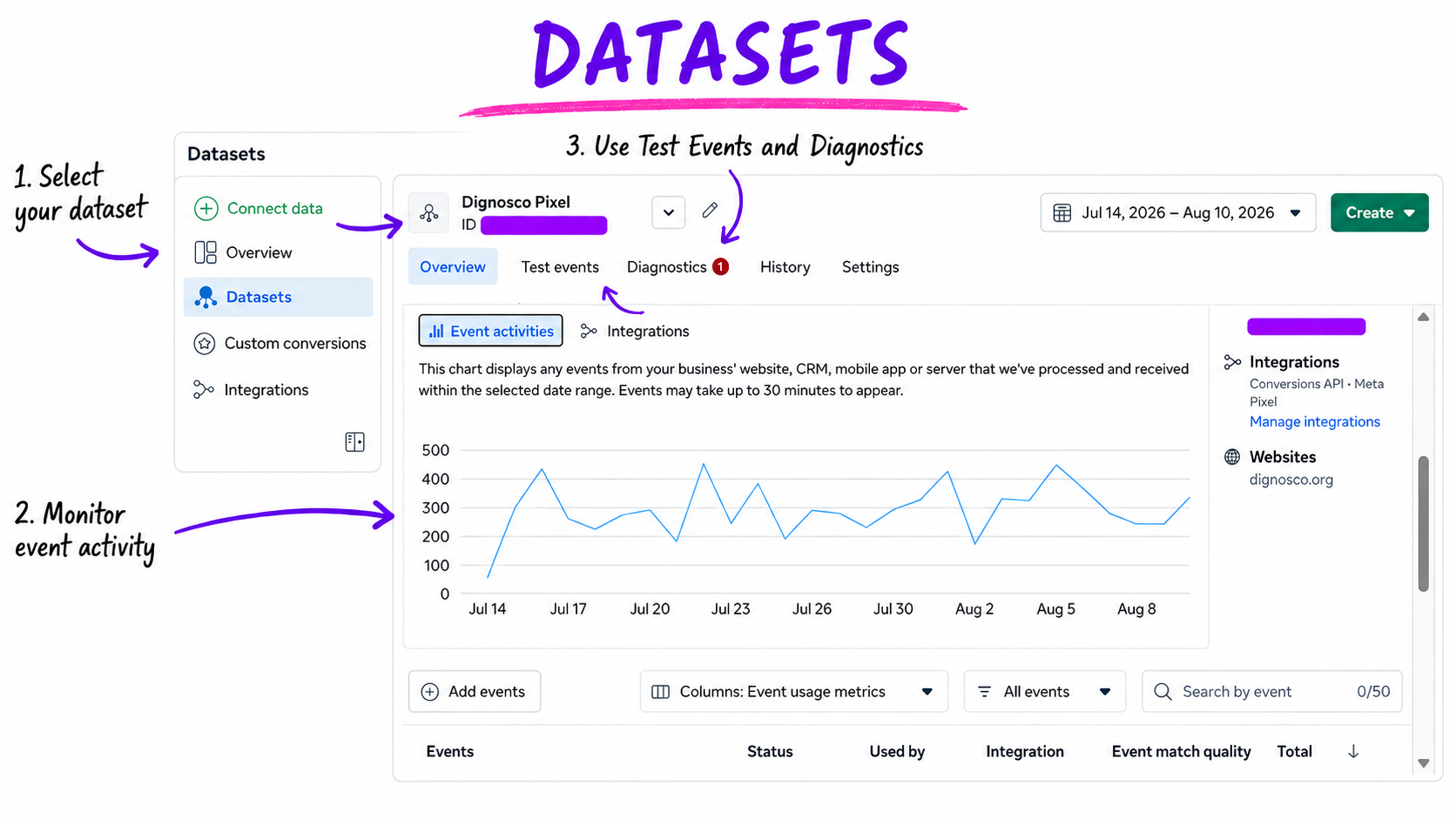Click the calendar icon in date range
The image size is (1456, 819).
click(1062, 213)
